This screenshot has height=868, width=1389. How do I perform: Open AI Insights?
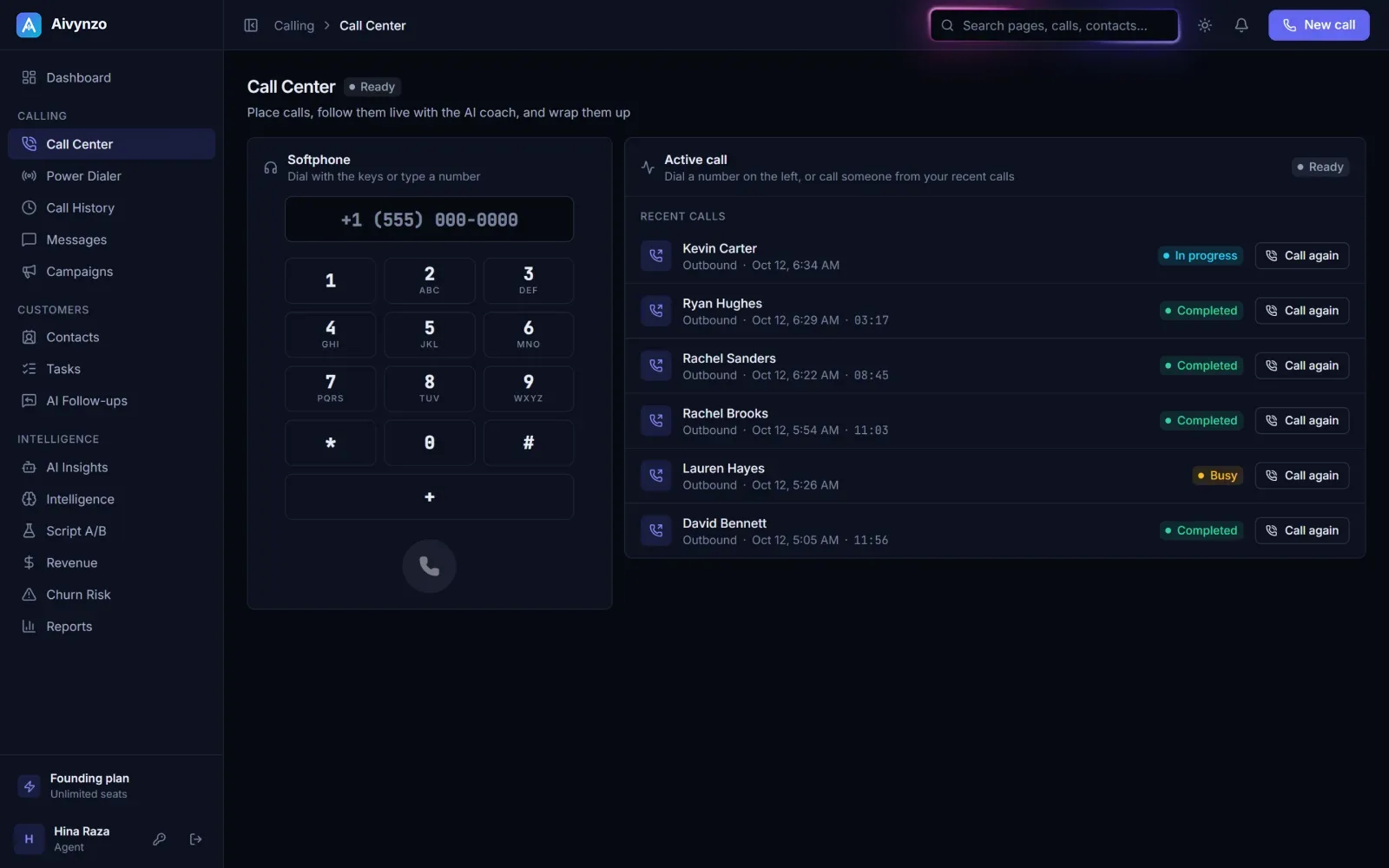pyautogui.click(x=111, y=467)
